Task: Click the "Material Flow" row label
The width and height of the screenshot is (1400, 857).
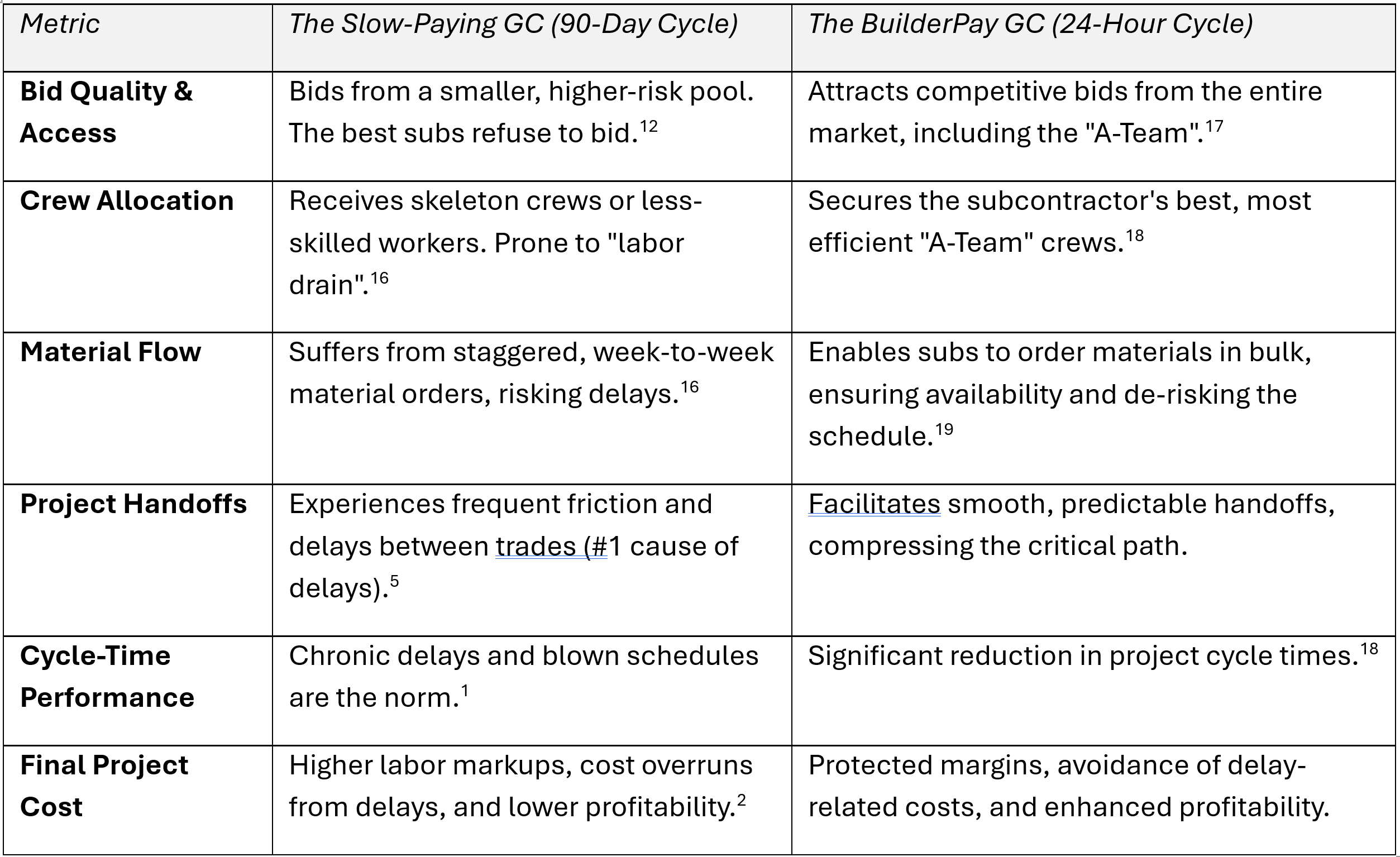Action: coord(110,352)
